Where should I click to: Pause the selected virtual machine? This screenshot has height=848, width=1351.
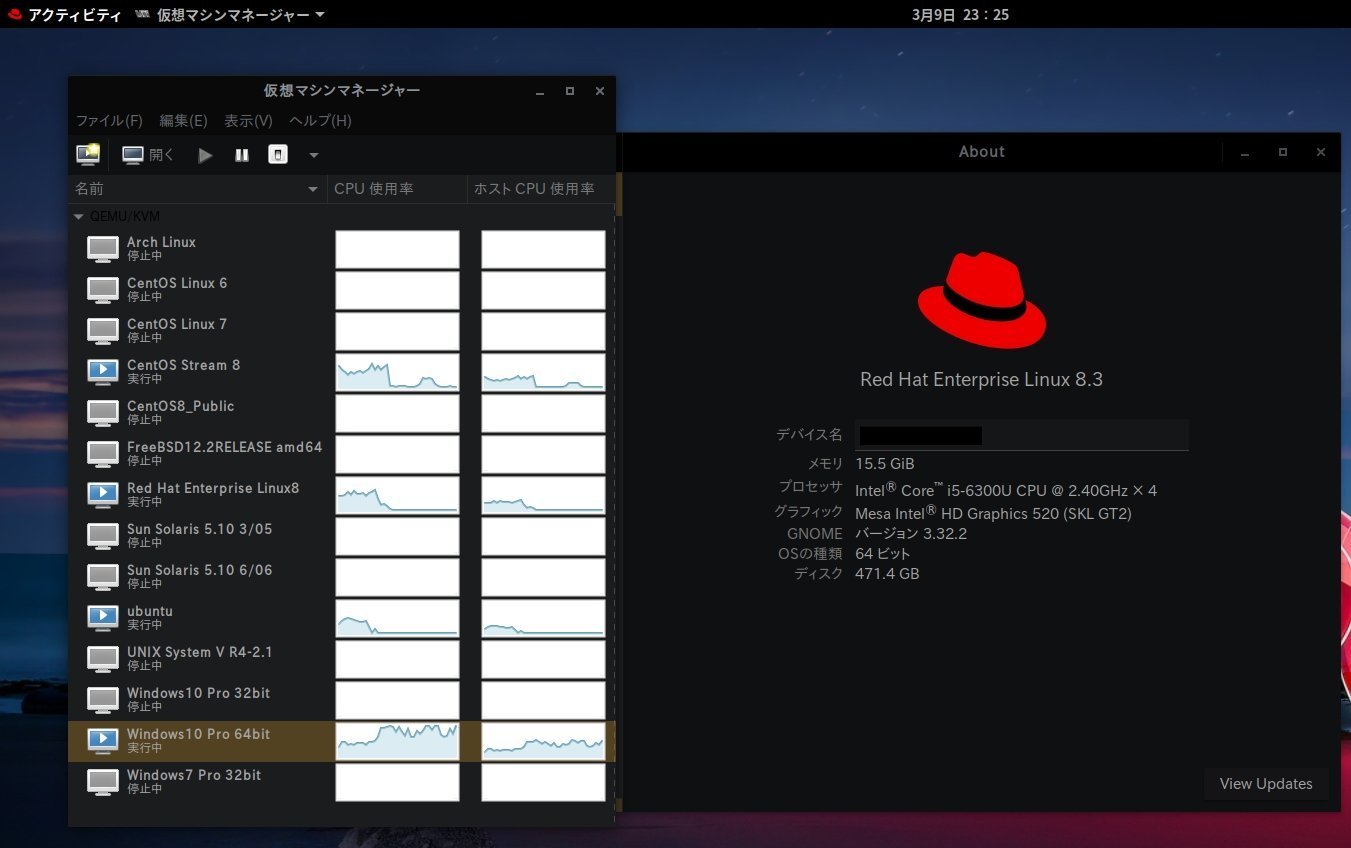[x=242, y=155]
